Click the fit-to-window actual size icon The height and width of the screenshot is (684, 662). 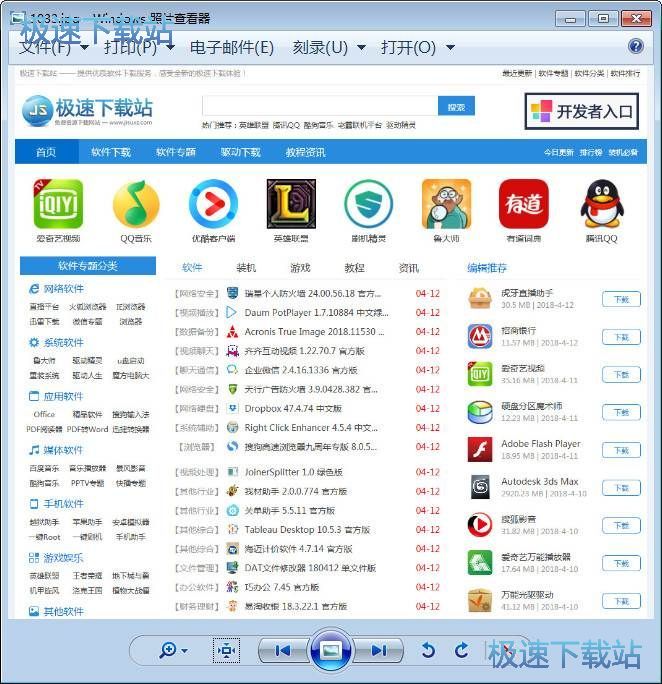(226, 650)
